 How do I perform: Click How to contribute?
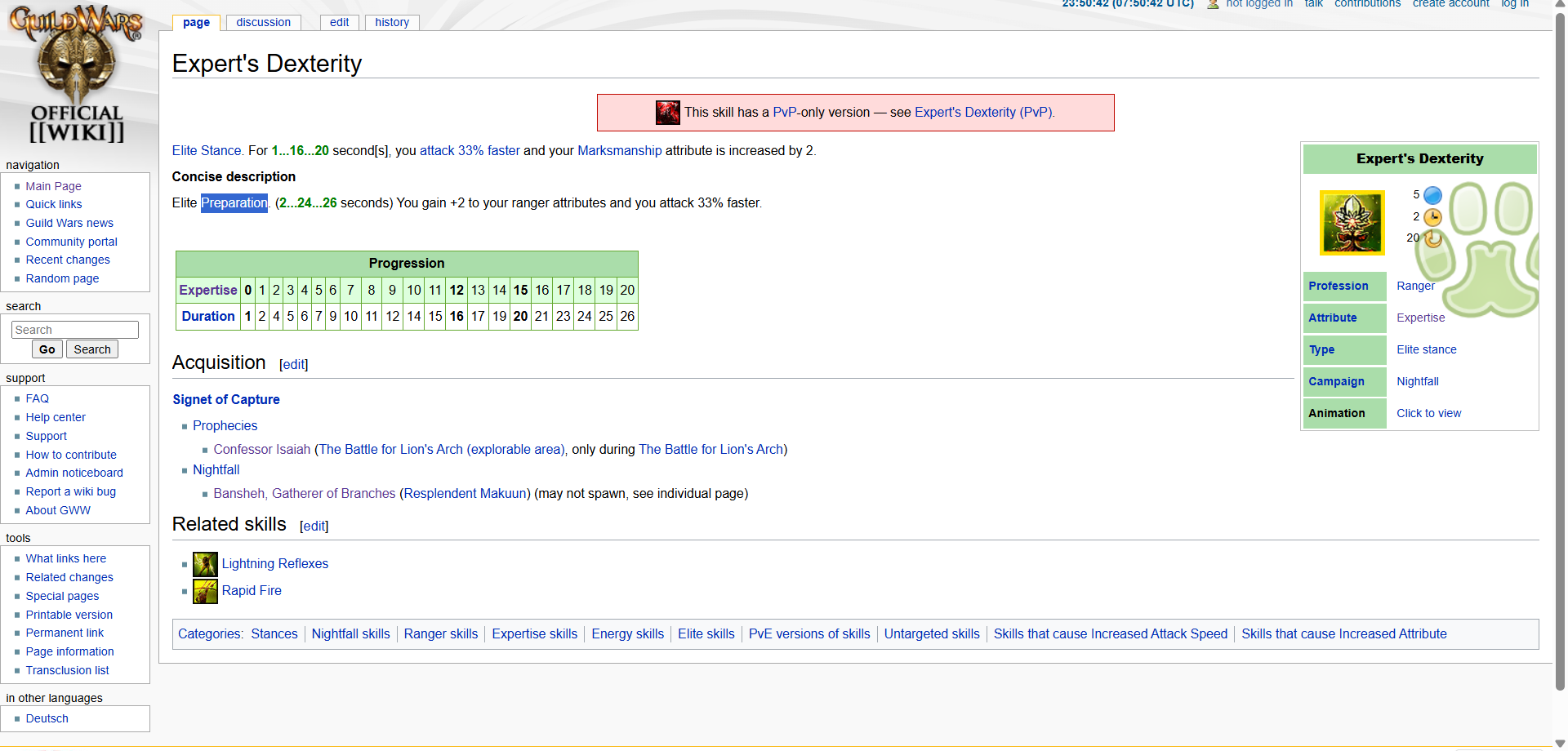tap(71, 455)
